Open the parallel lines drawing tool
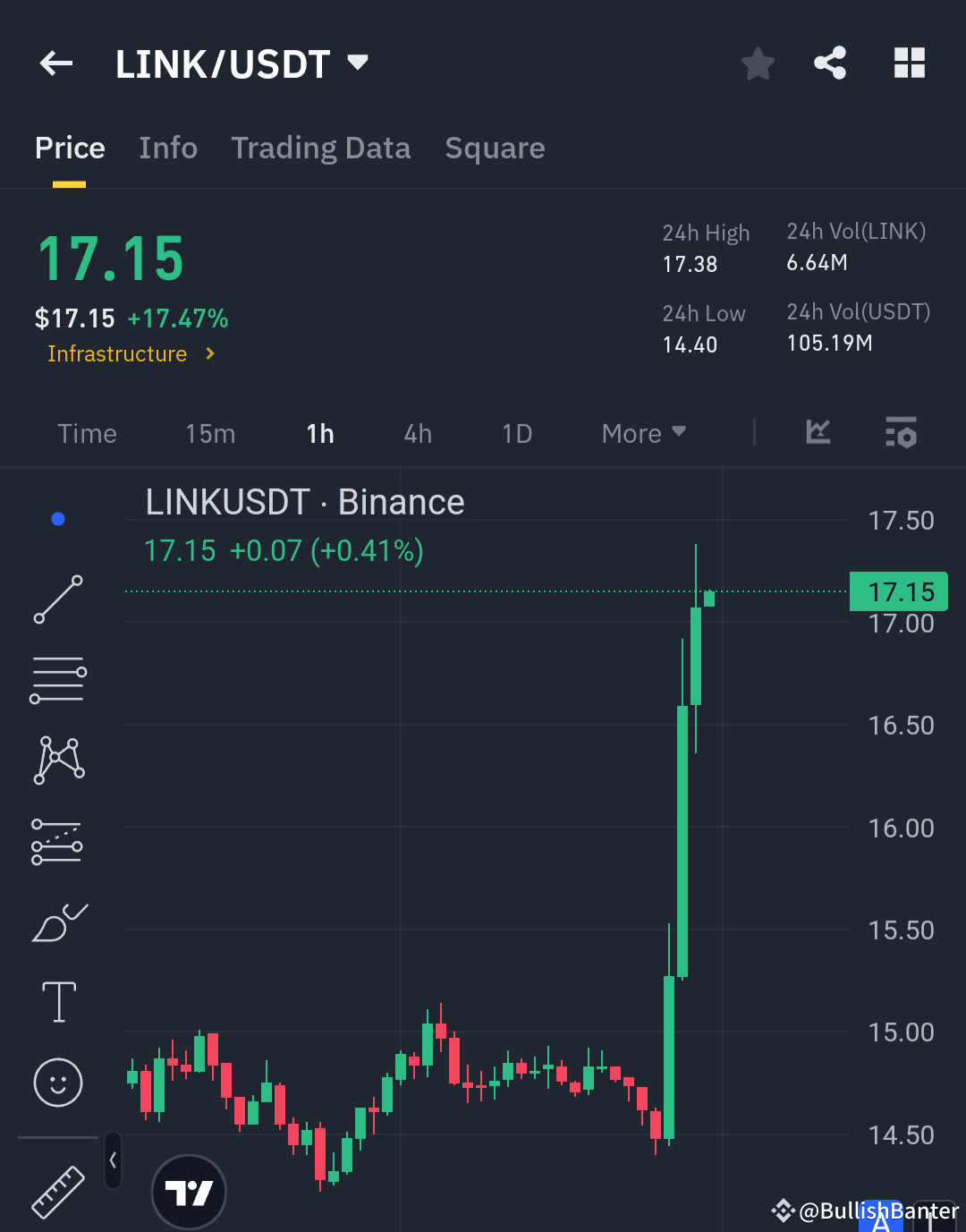 coord(57,678)
